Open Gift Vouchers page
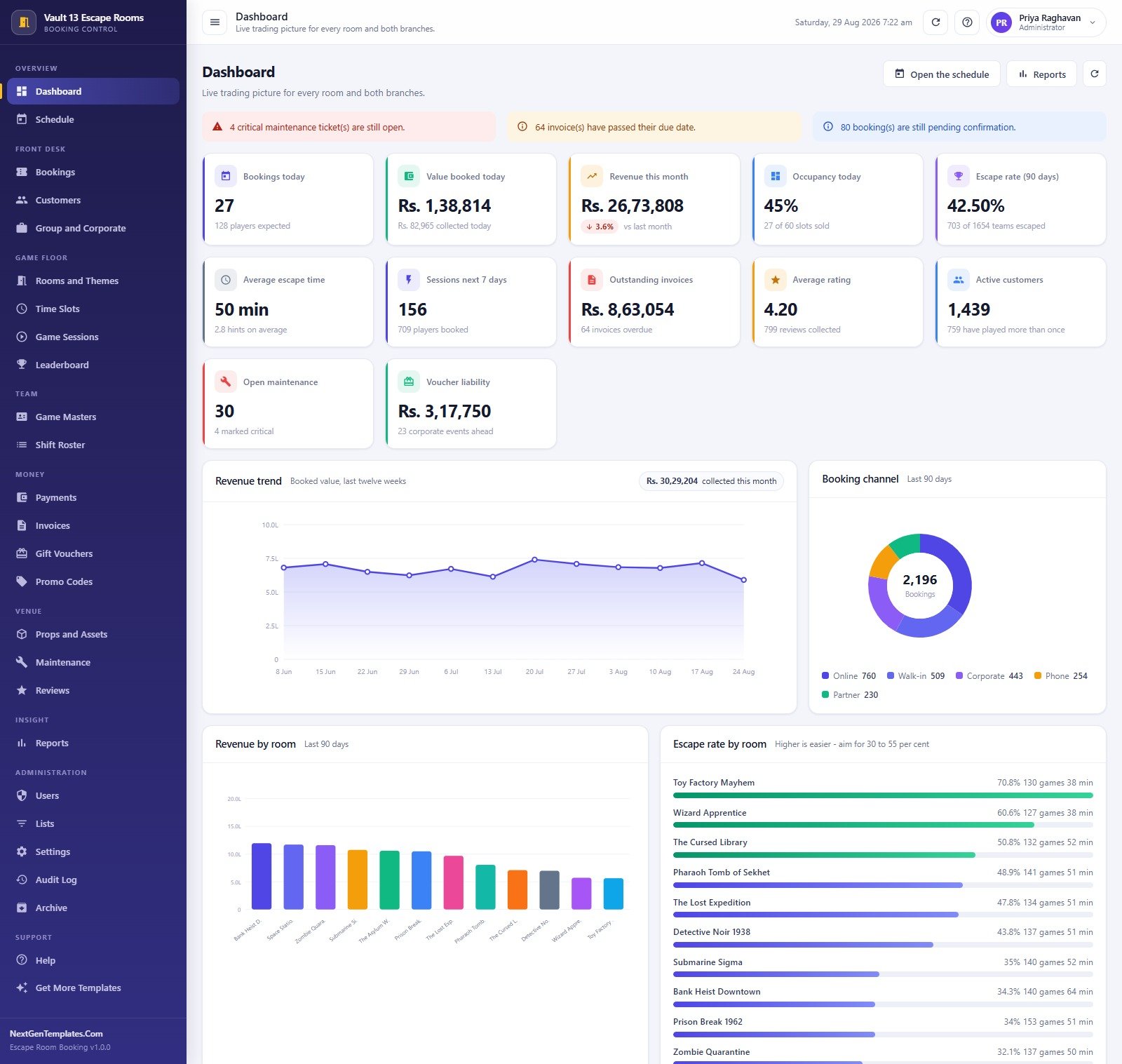The height and width of the screenshot is (1064, 1122). click(x=93, y=553)
